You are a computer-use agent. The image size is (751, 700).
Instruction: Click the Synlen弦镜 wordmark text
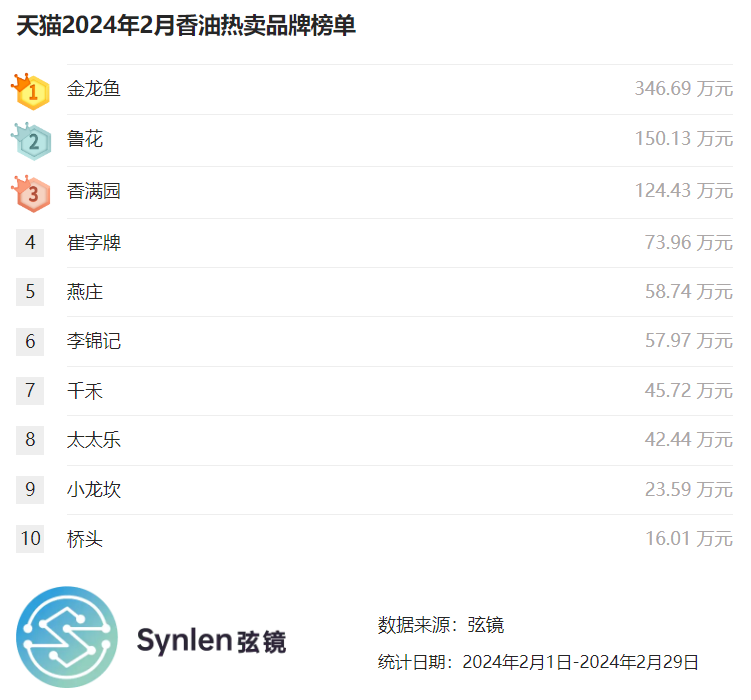211,641
